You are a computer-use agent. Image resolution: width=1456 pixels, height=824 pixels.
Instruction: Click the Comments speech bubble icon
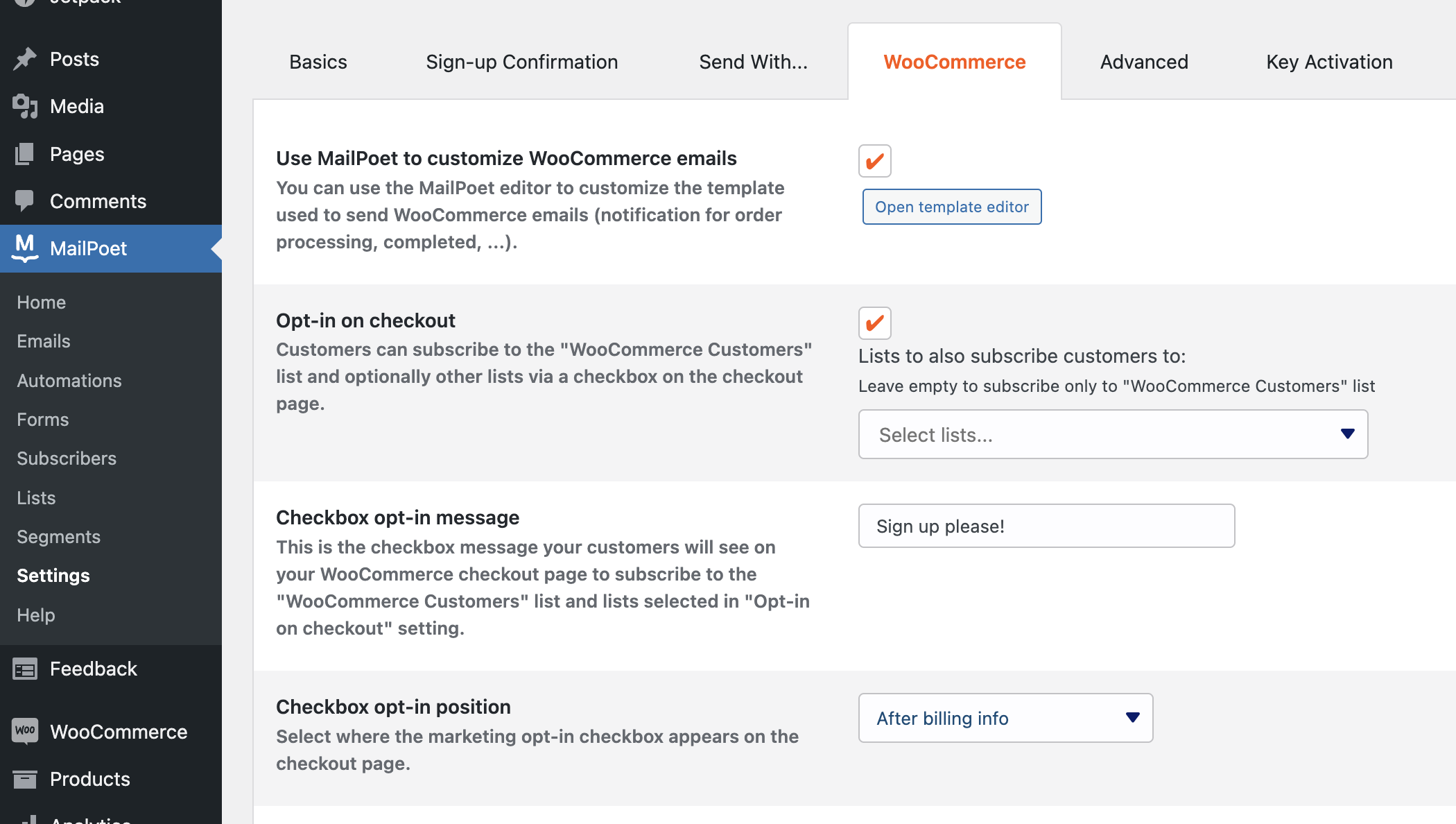(25, 201)
